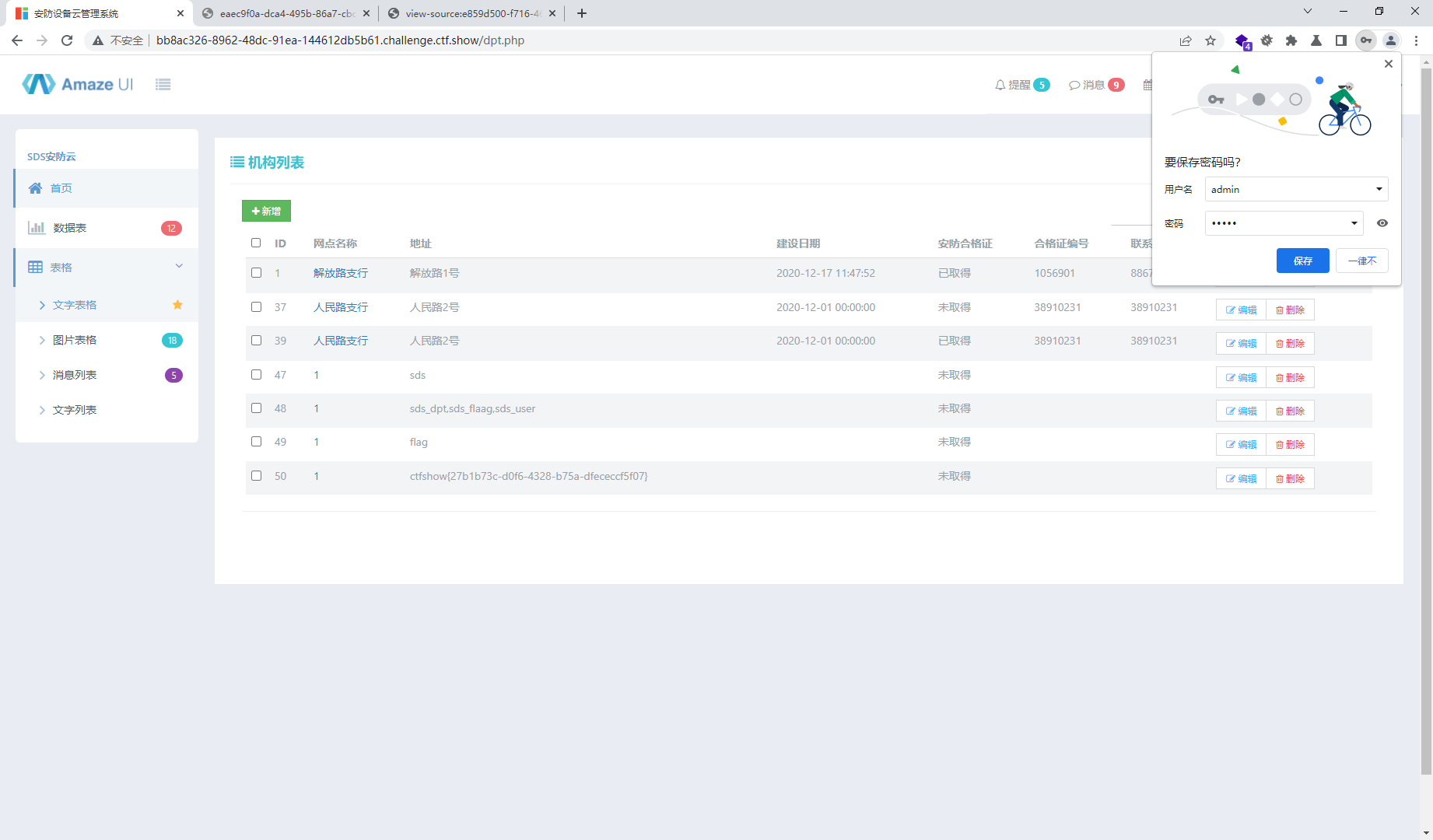Check the checkbox for row ID 50
Image resolution: width=1433 pixels, height=840 pixels.
[x=256, y=474]
